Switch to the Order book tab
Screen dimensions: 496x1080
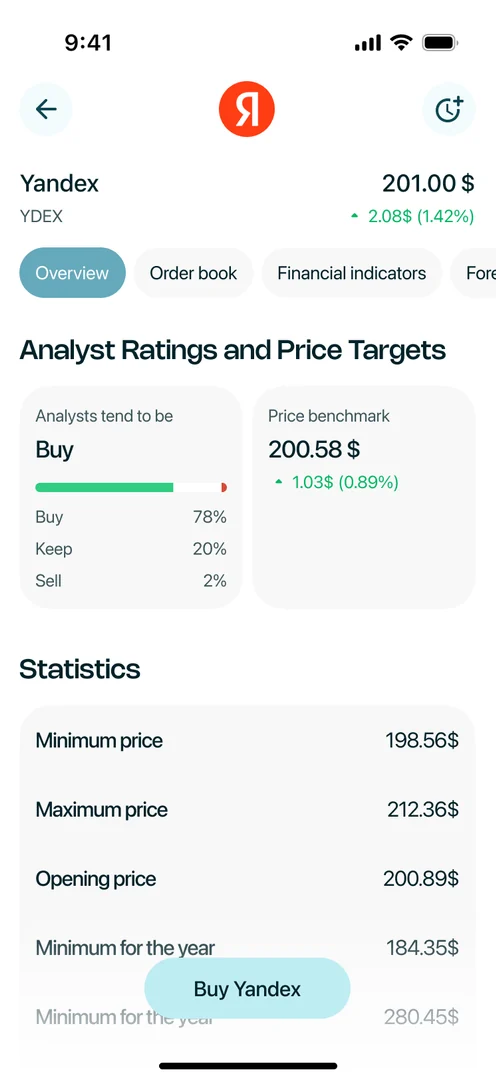194,273
